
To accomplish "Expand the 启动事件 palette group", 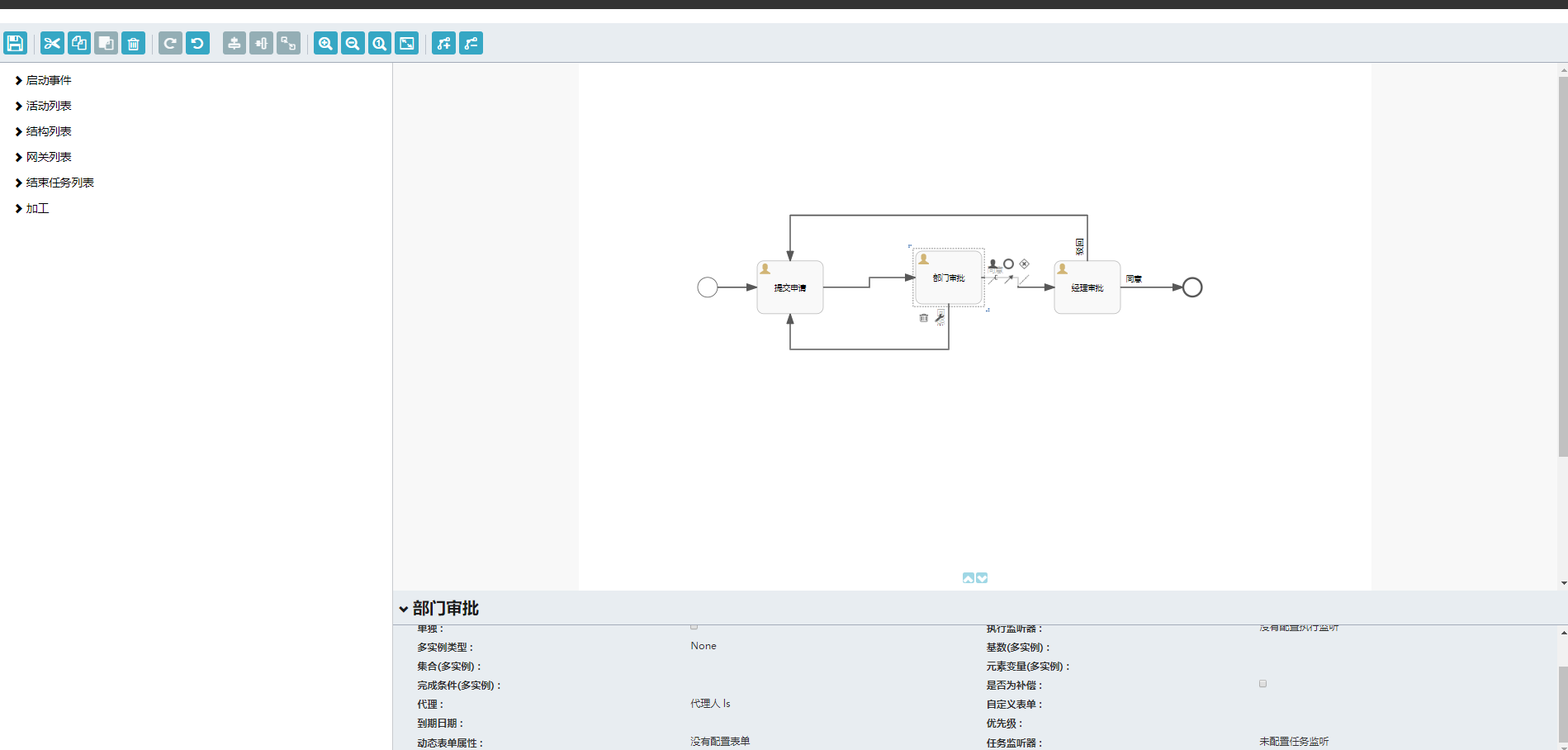I will pyautogui.click(x=43, y=80).
